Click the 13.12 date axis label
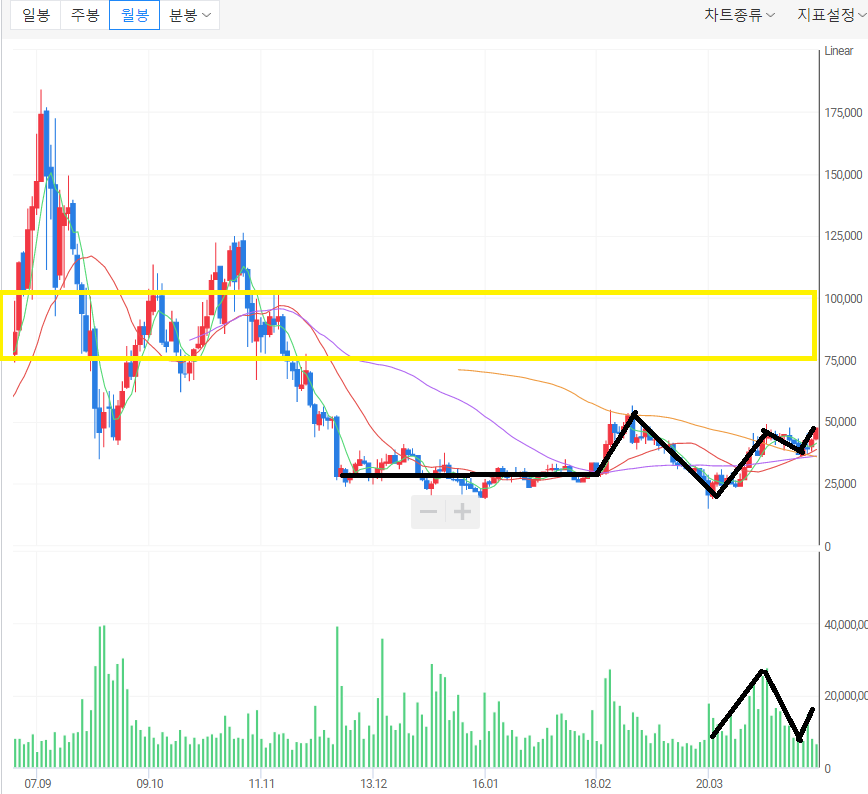 tap(374, 783)
